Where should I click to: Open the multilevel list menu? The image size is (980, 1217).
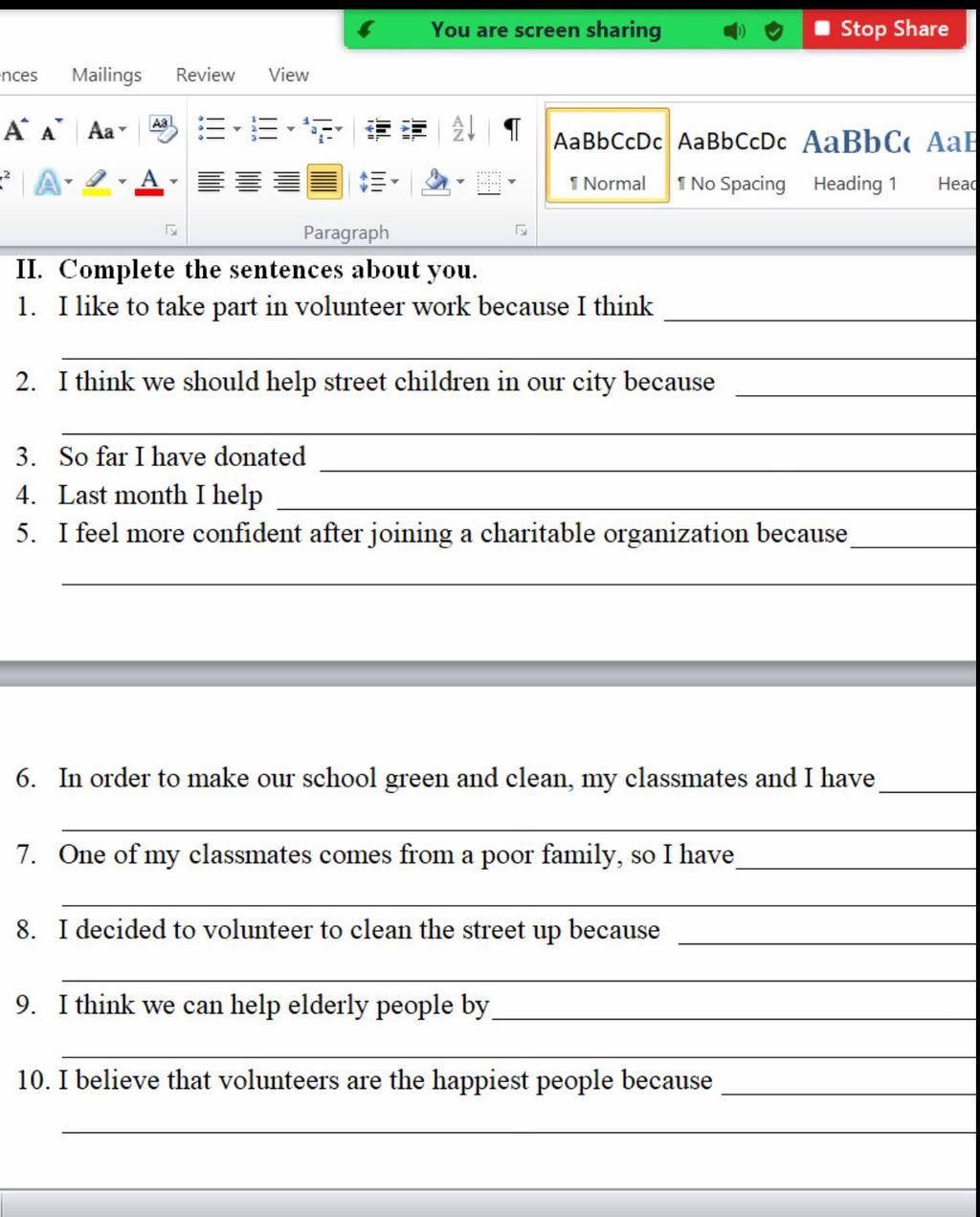(x=323, y=128)
